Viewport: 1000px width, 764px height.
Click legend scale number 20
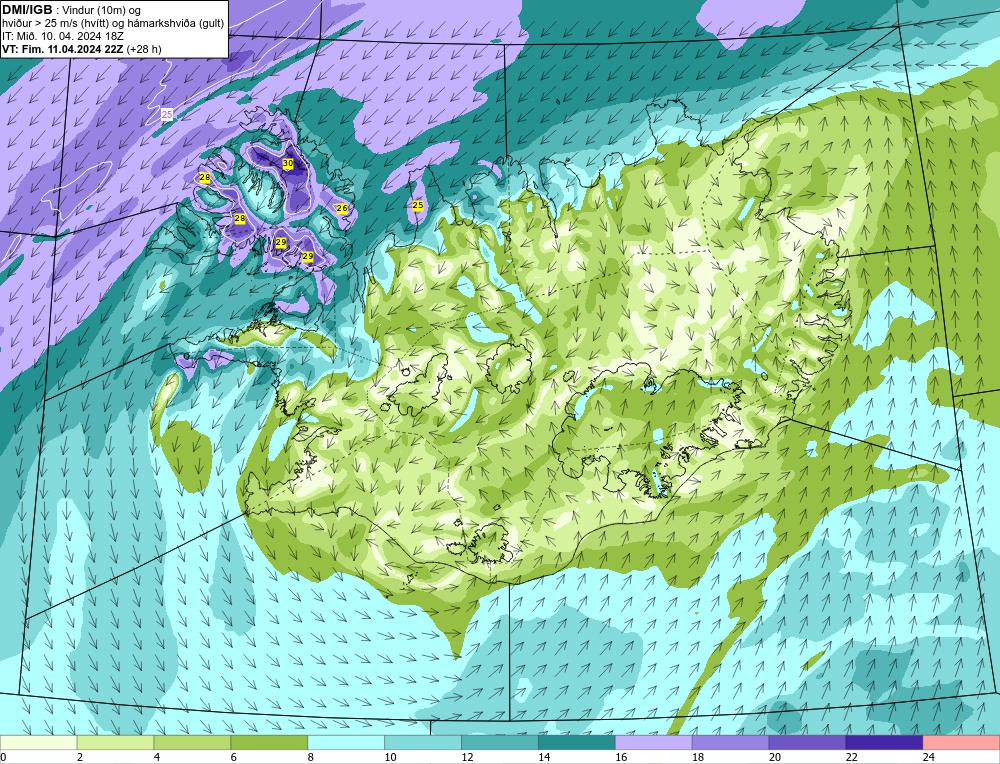click(775, 757)
